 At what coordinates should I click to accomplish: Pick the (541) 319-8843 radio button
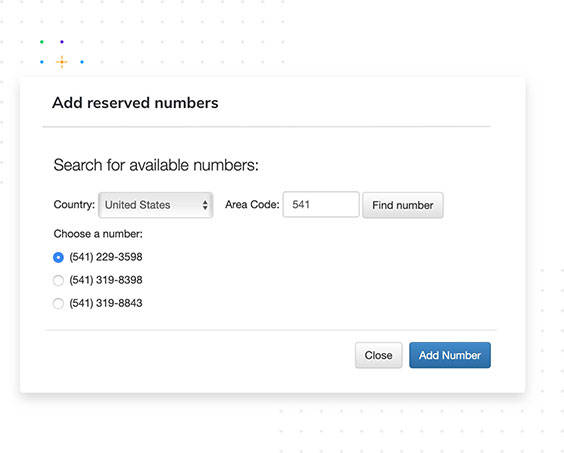[58, 303]
